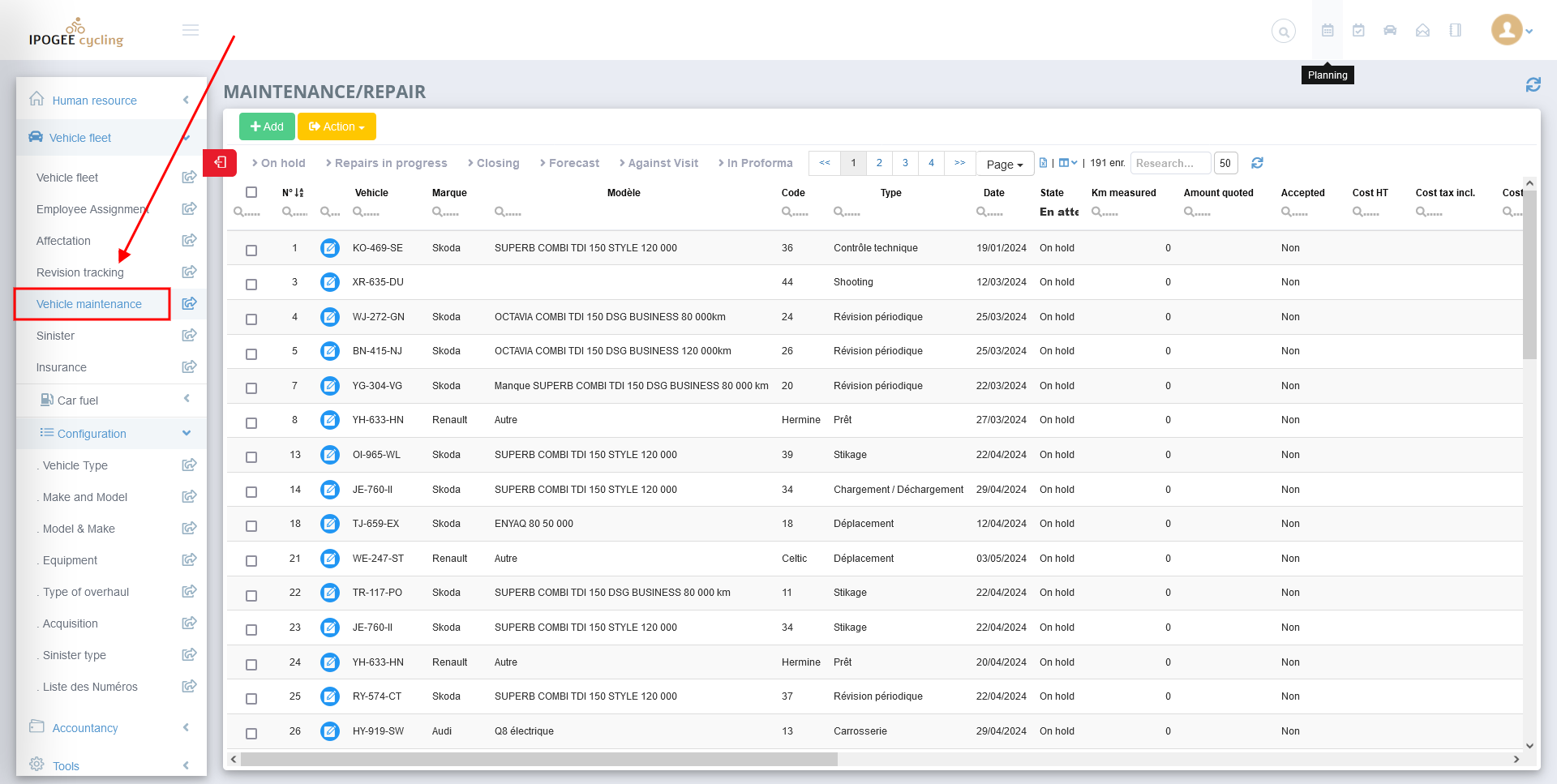Open Revision tracking in sidebar
Image resolution: width=1557 pixels, height=784 pixels.
pyautogui.click(x=80, y=272)
